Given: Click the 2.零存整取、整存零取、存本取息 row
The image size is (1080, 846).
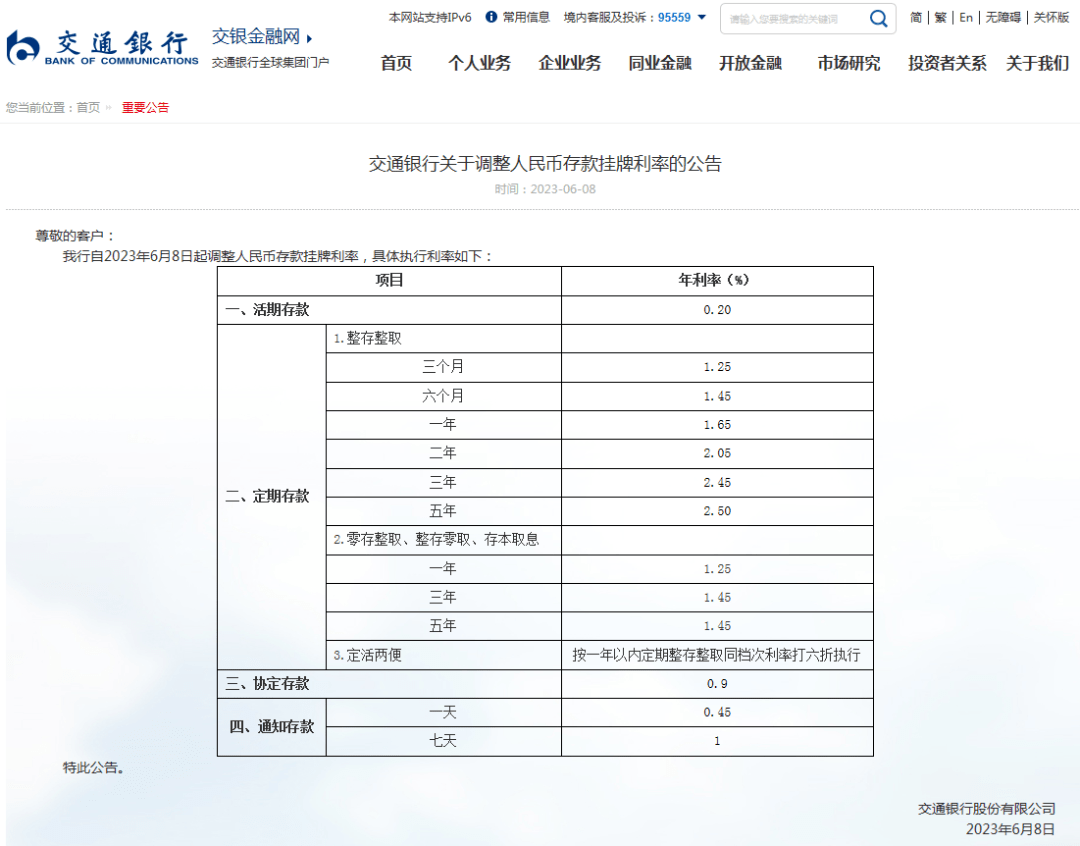Looking at the screenshot, I should tap(444, 540).
